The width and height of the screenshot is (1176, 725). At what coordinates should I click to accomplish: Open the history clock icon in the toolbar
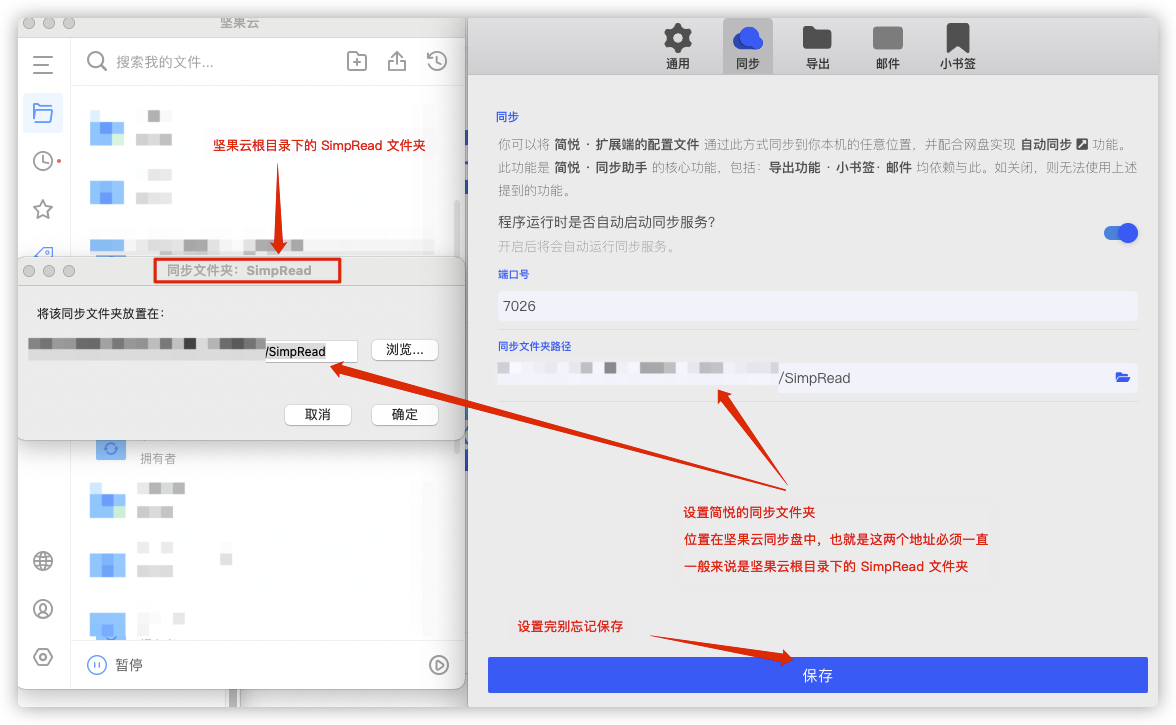(x=436, y=61)
